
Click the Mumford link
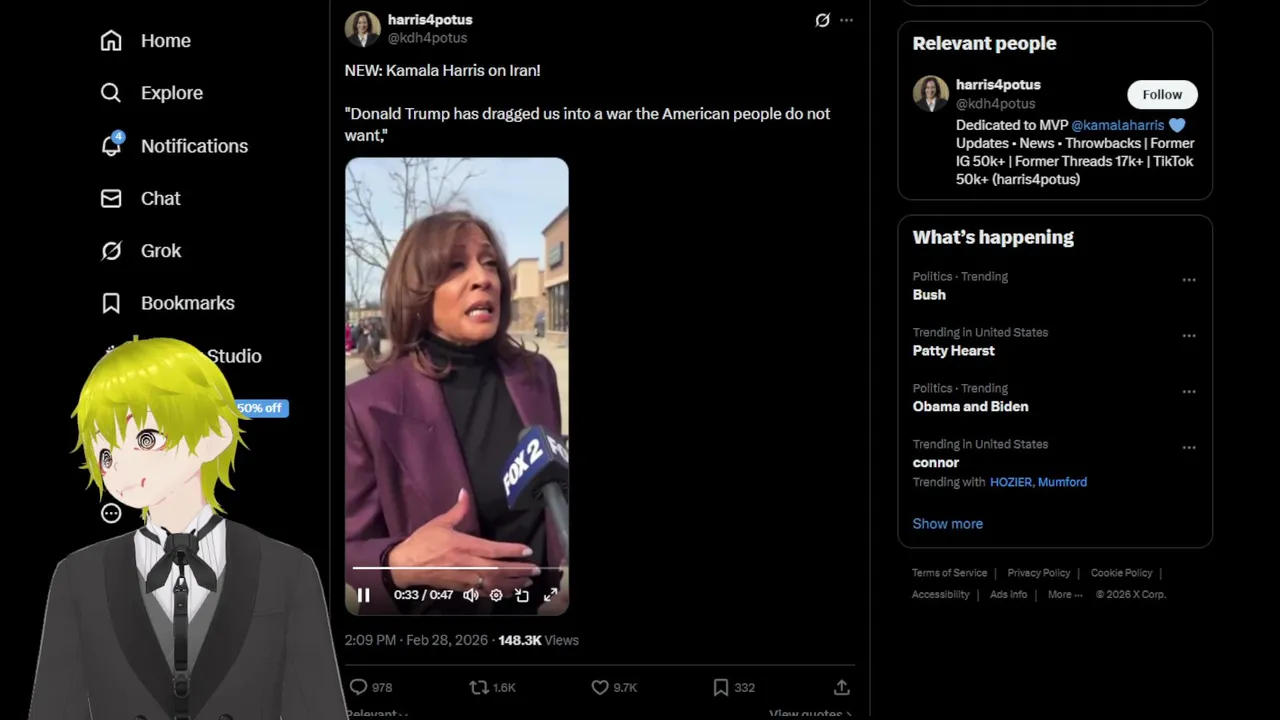click(1062, 482)
